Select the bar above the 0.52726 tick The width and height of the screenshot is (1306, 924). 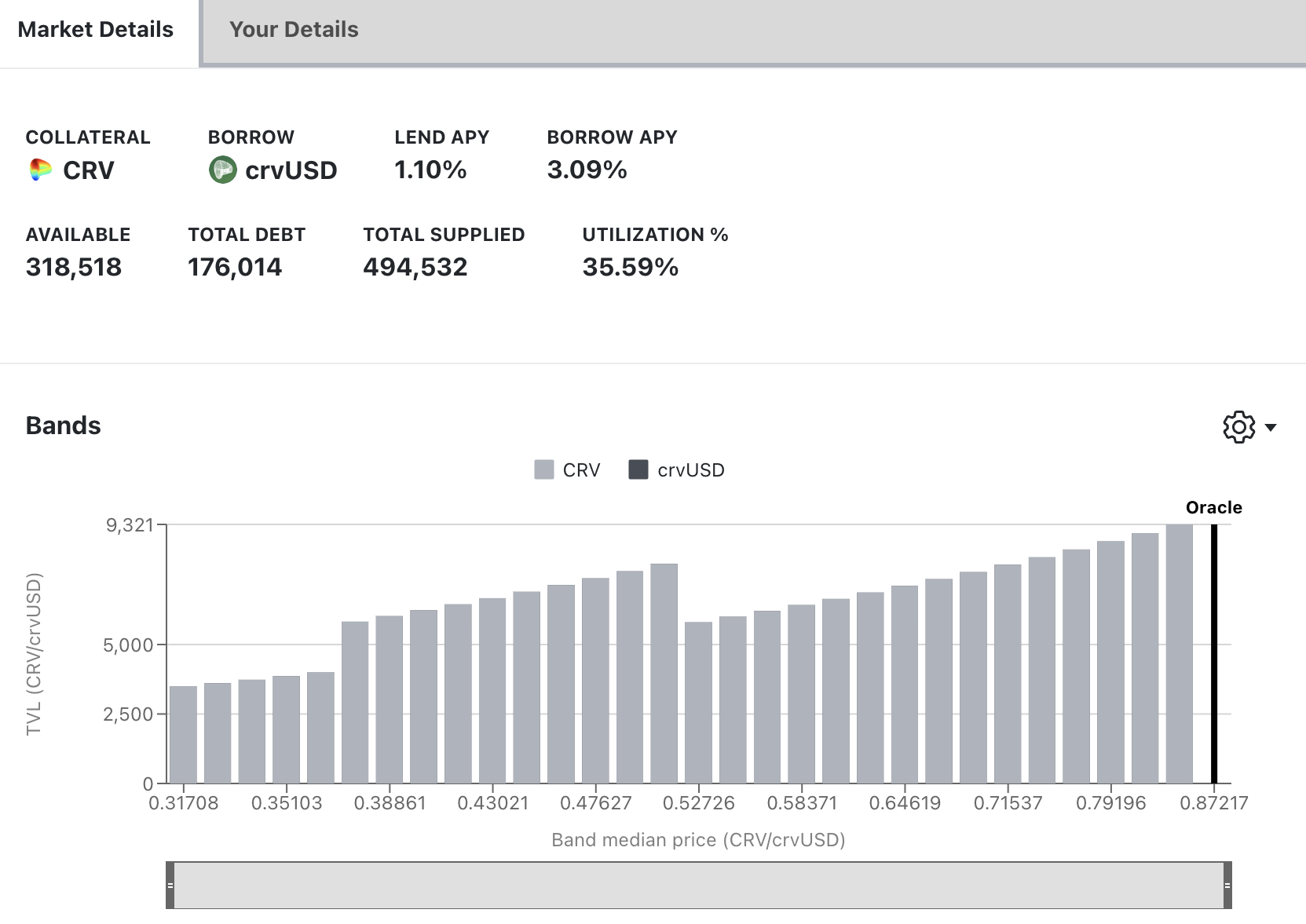click(698, 703)
